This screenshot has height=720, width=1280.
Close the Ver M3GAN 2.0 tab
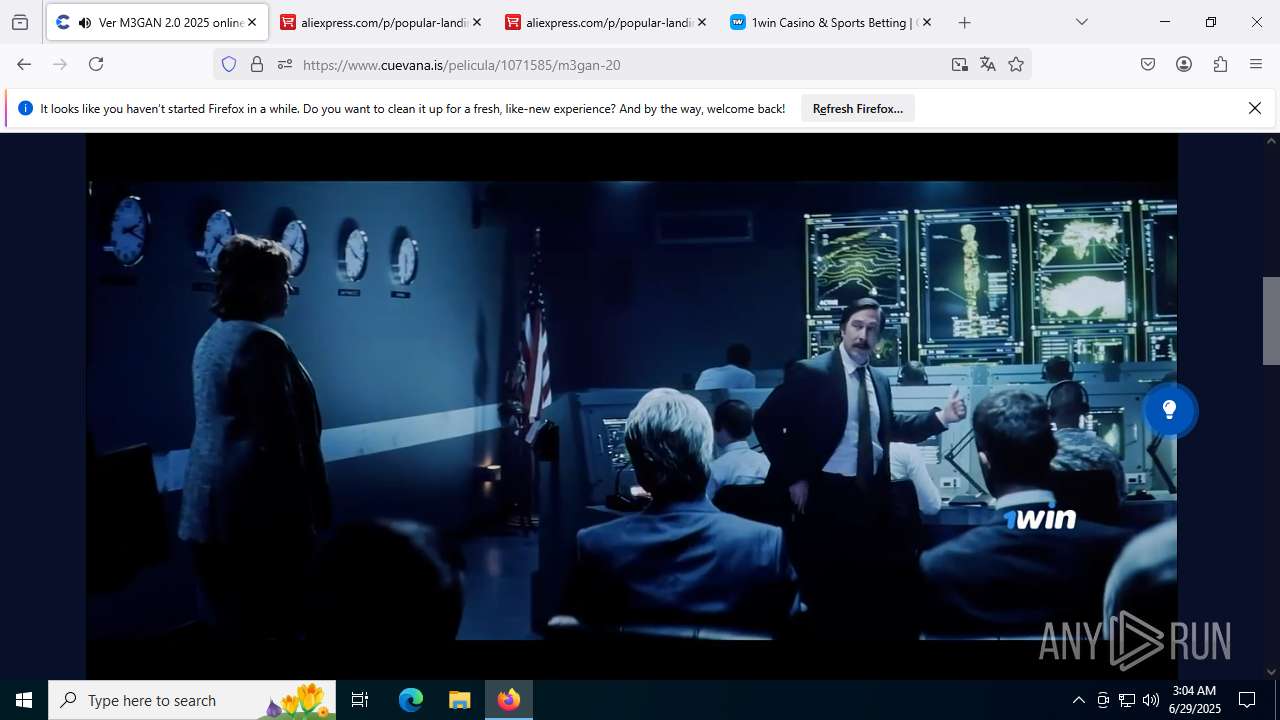[x=252, y=22]
